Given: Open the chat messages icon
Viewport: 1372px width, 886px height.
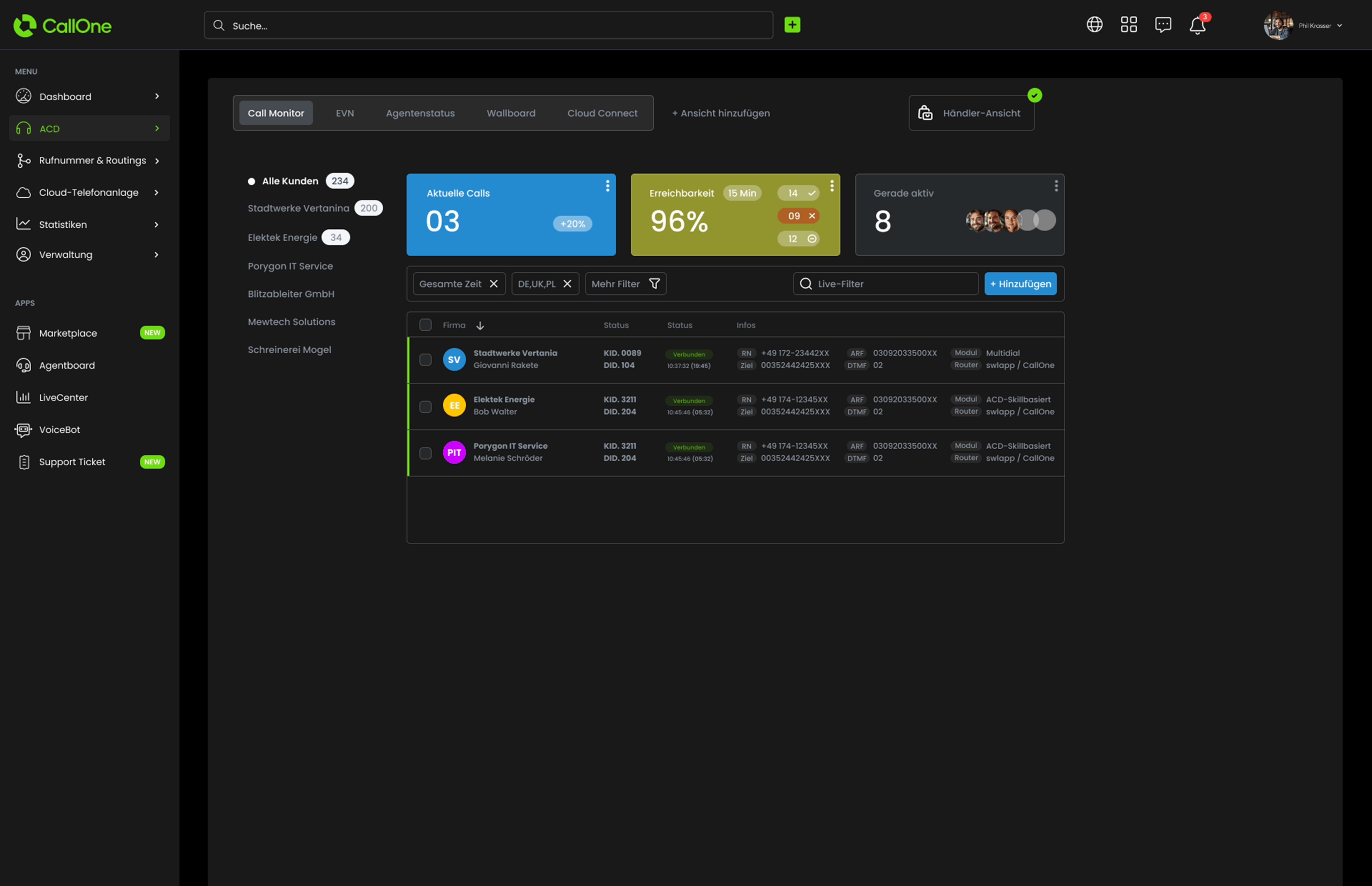Looking at the screenshot, I should (1162, 25).
